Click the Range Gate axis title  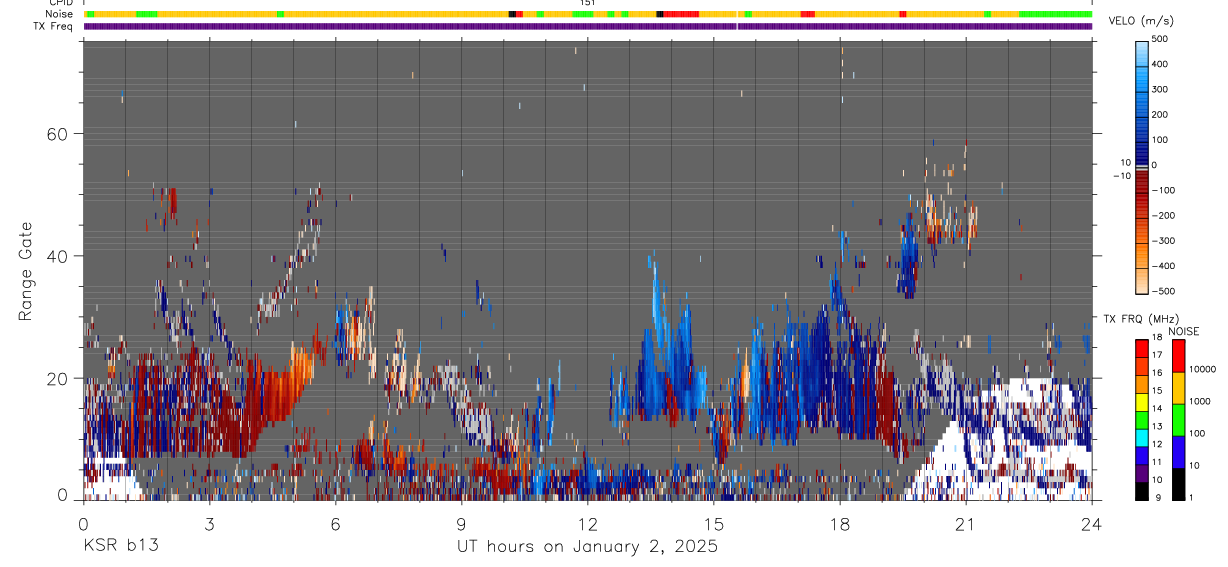[27, 272]
